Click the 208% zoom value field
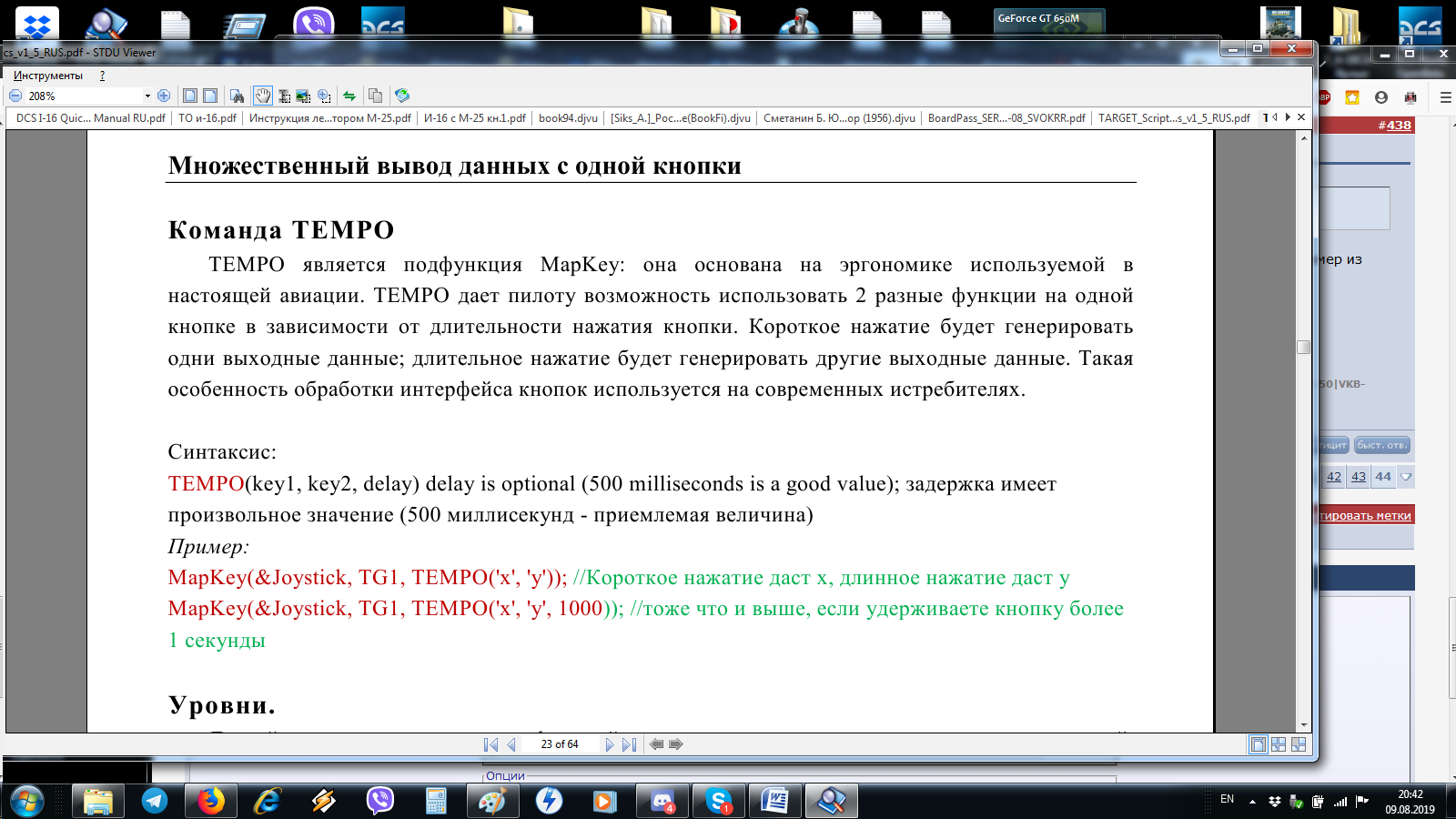Screen dimensions: 1456x819 [x=82, y=96]
